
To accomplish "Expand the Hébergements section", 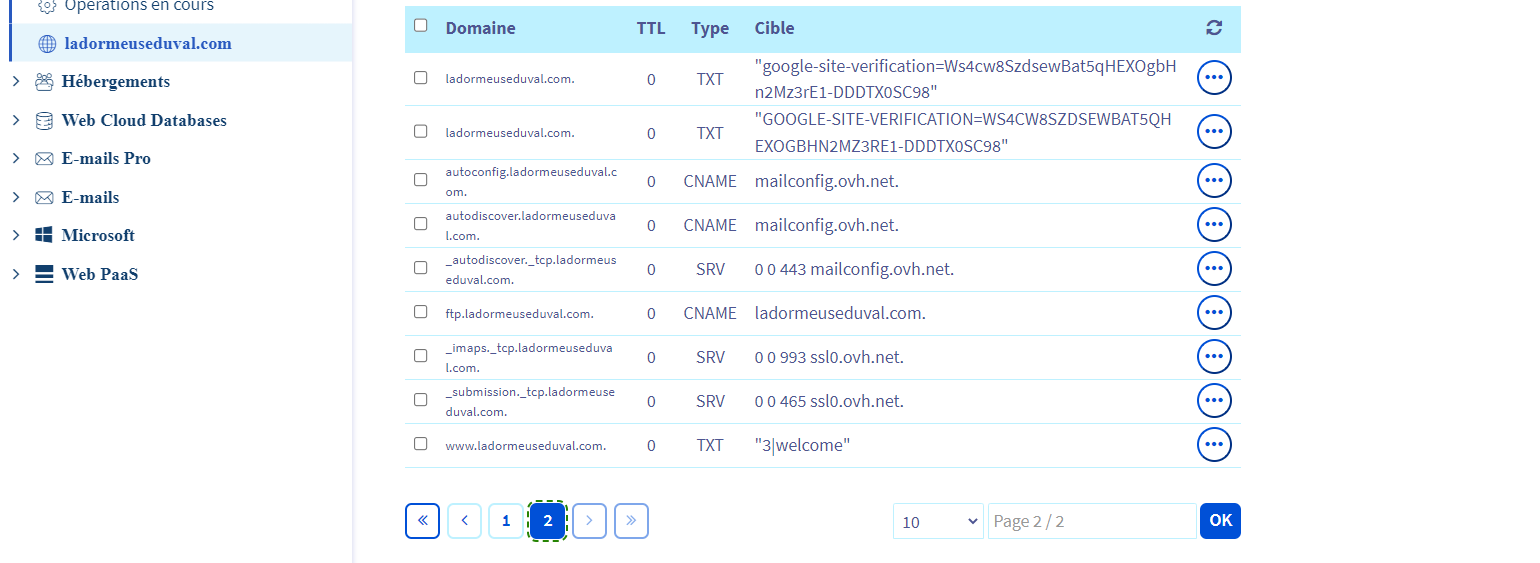I will [x=16, y=82].
